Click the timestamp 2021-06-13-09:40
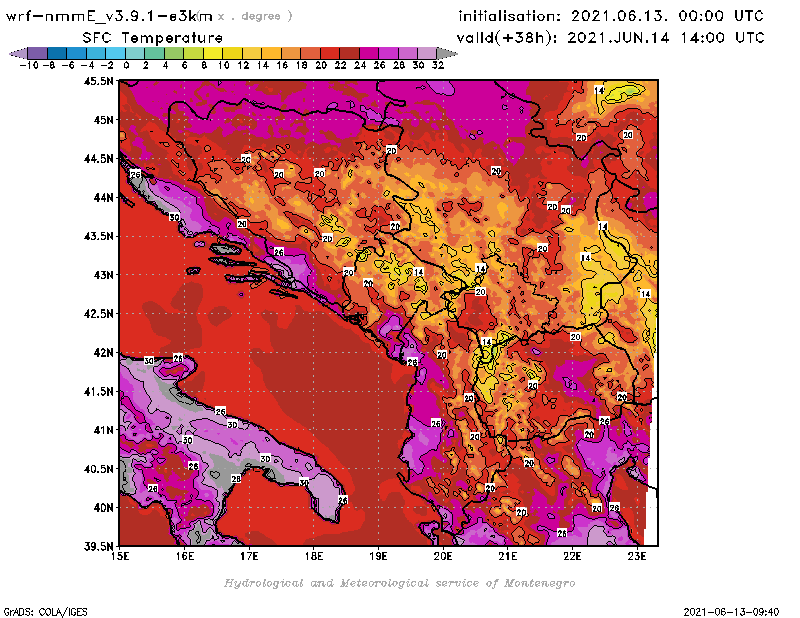The image size is (800, 618). (731, 612)
